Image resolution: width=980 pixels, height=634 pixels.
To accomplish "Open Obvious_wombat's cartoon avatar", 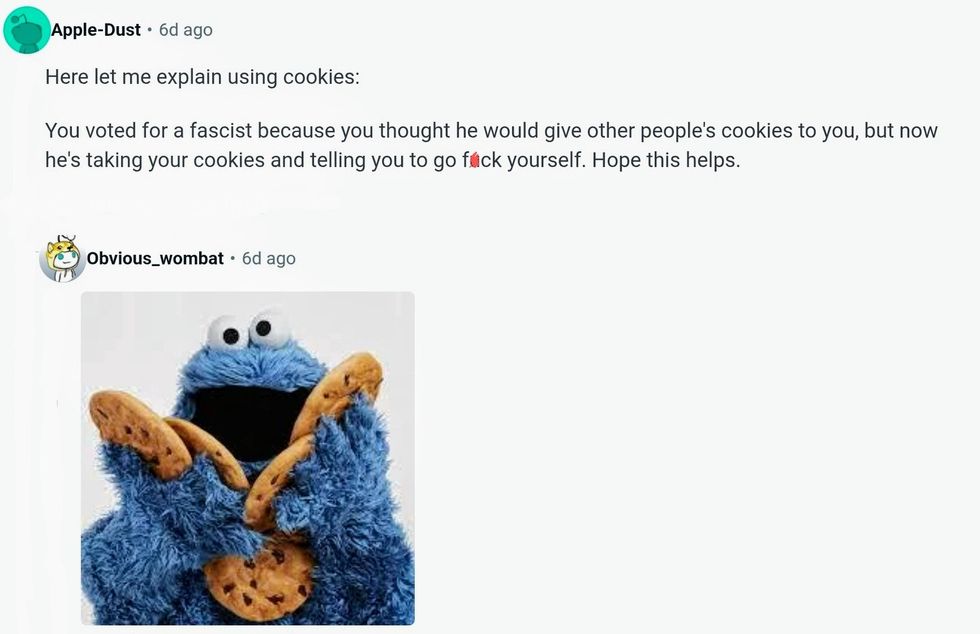I will coord(62,258).
